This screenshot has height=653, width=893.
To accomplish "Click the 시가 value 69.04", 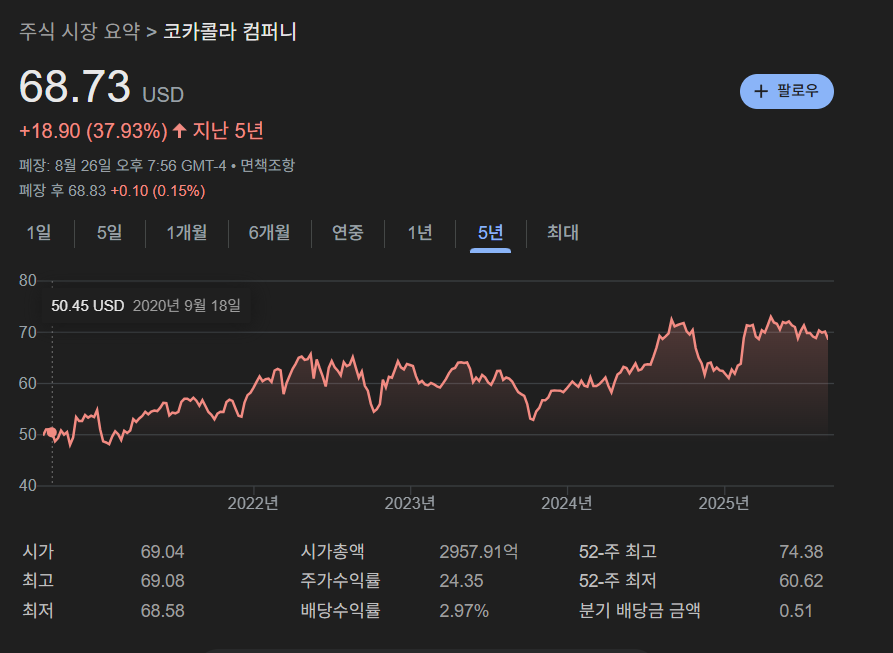I will click(162, 552).
